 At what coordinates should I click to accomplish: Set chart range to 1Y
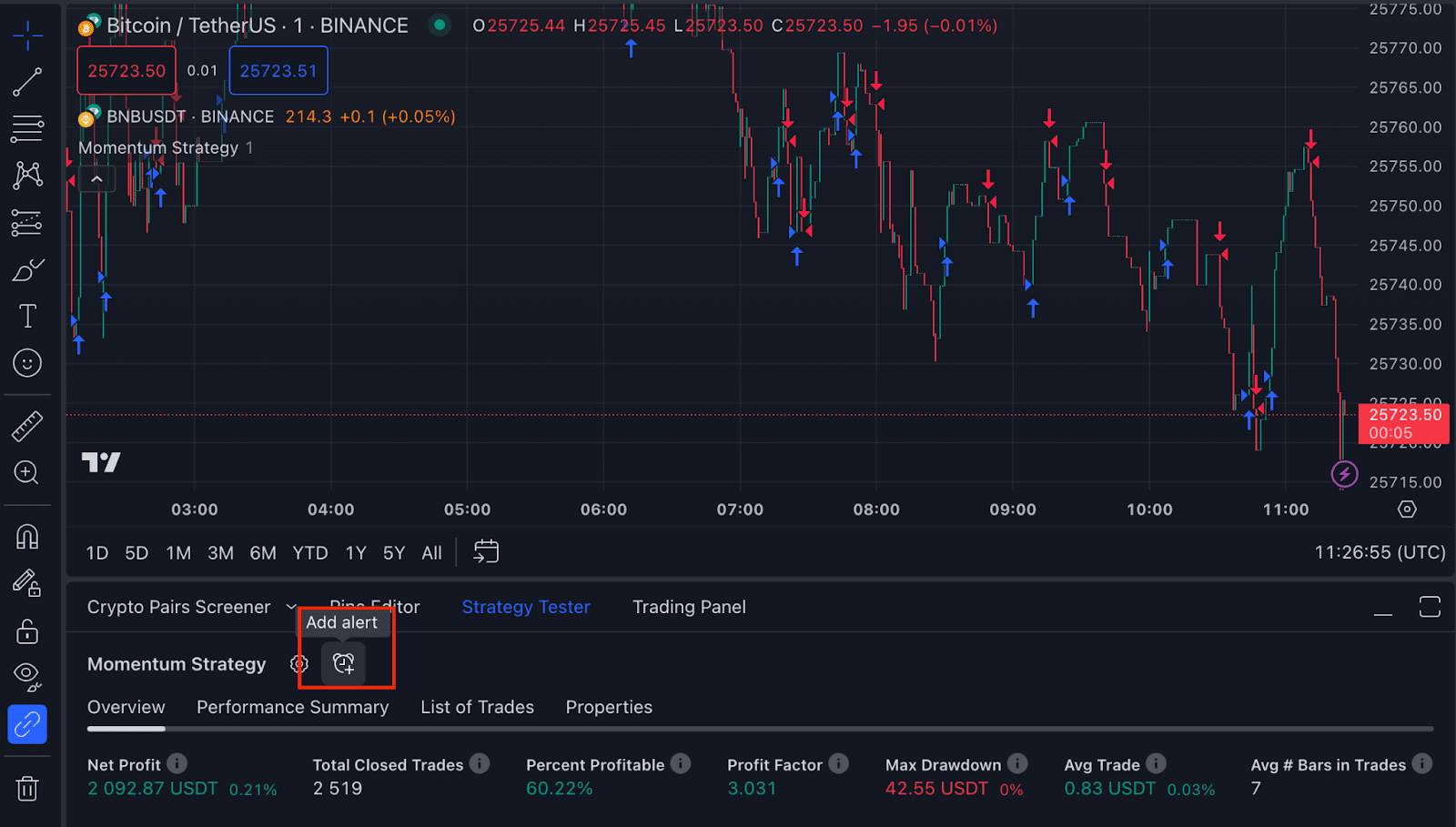tap(356, 553)
